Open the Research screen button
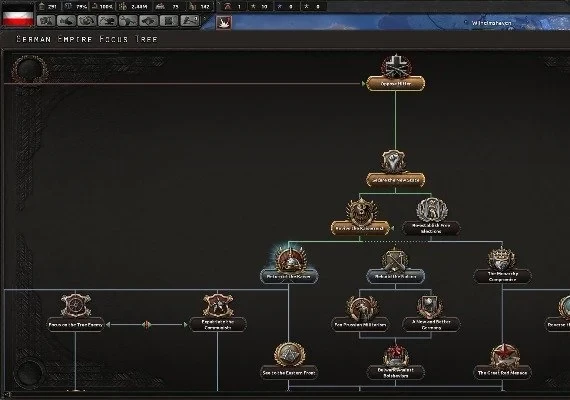The image size is (570, 400). pyautogui.click(x=66, y=20)
